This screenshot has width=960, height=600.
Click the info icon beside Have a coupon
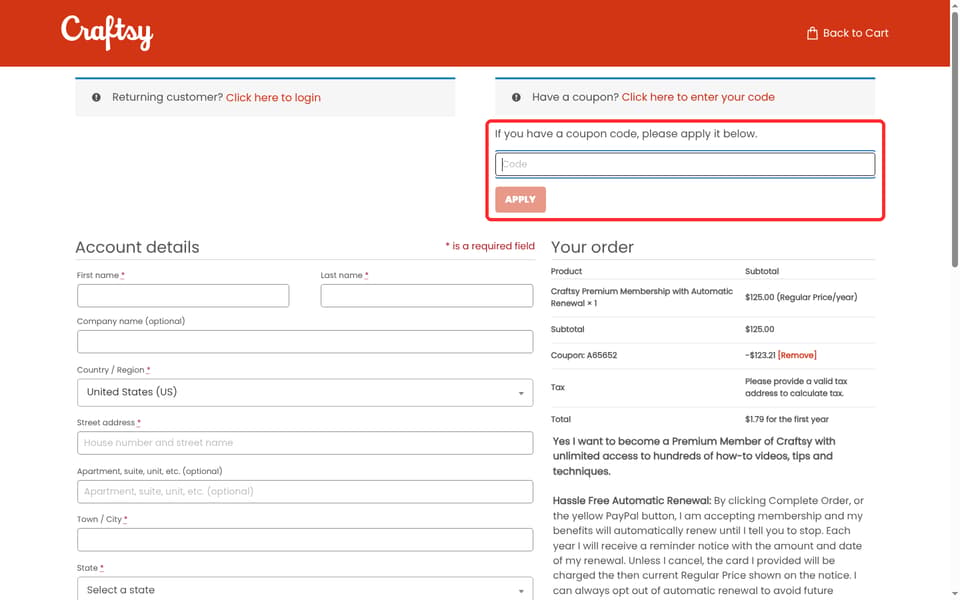pos(516,97)
